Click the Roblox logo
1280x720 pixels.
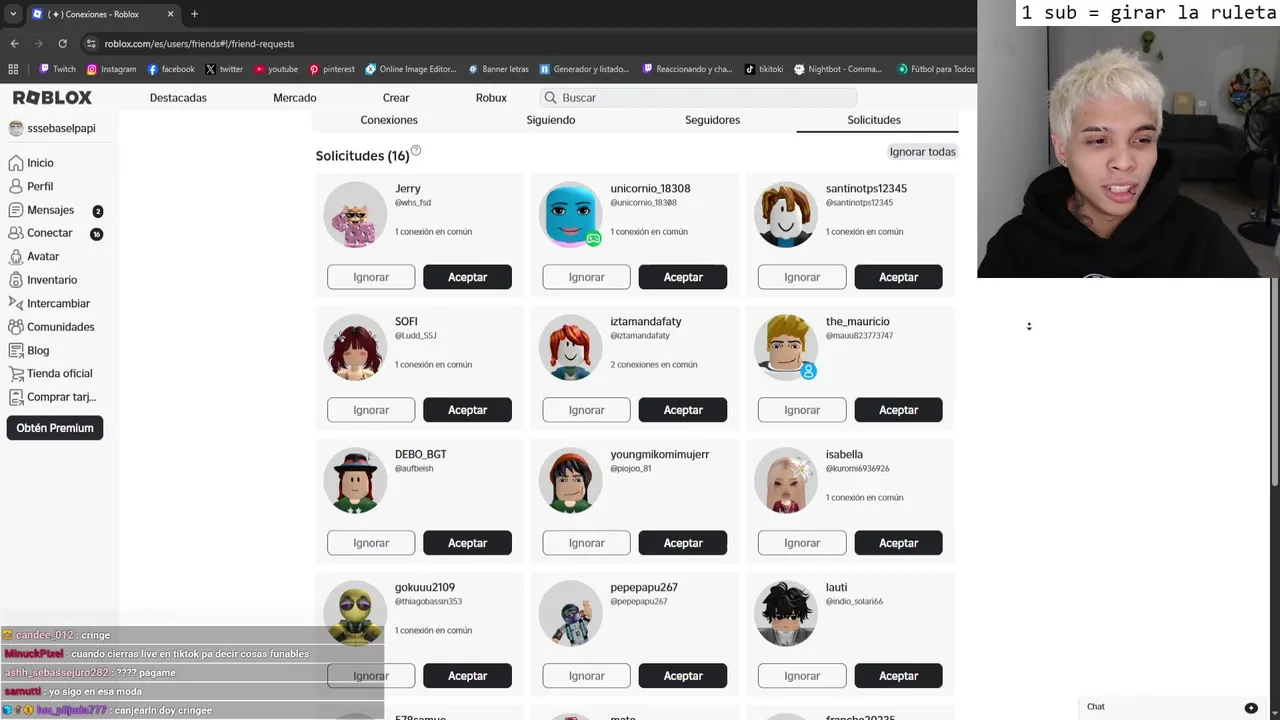(x=52, y=97)
